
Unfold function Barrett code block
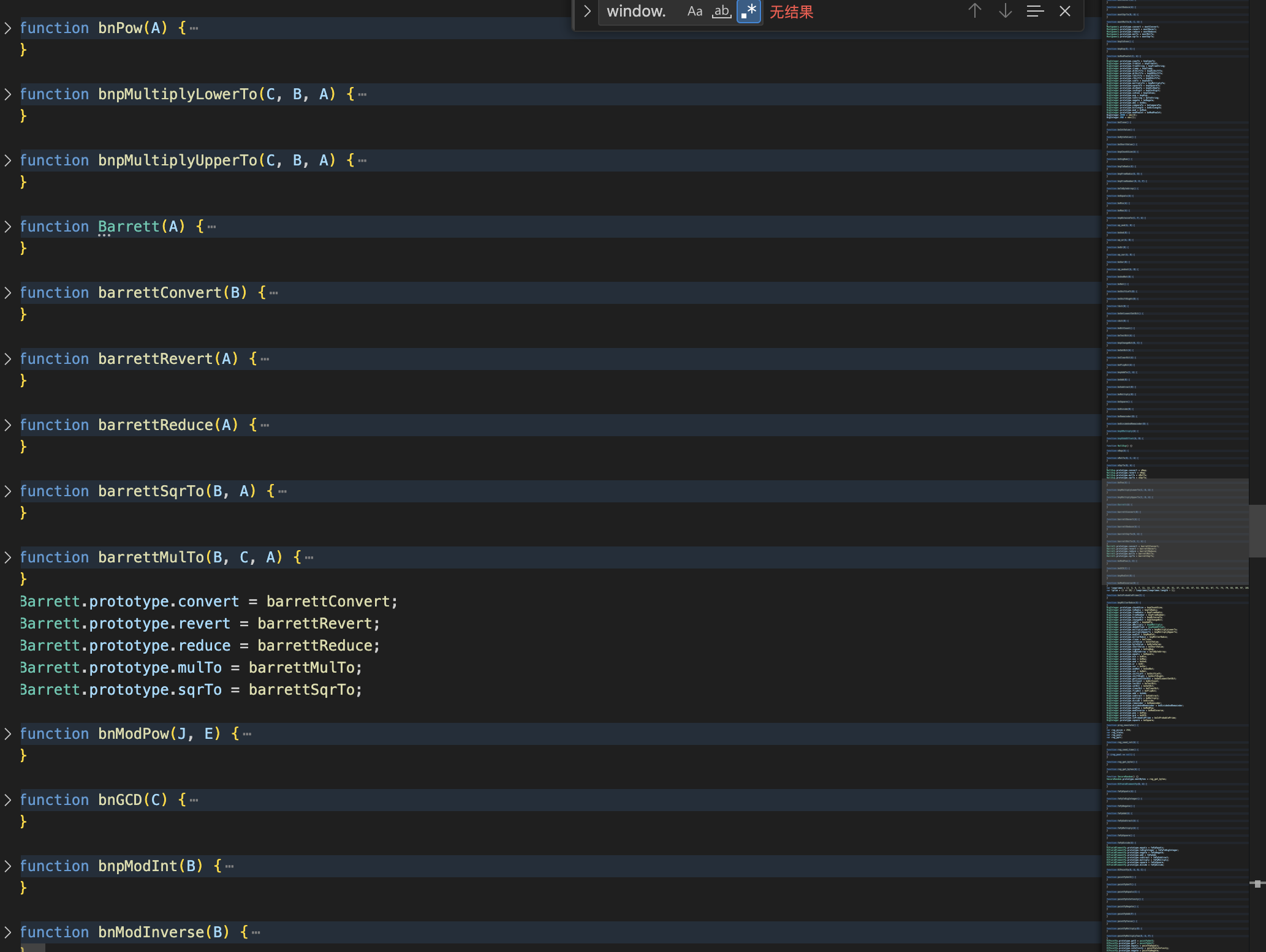[x=7, y=227]
